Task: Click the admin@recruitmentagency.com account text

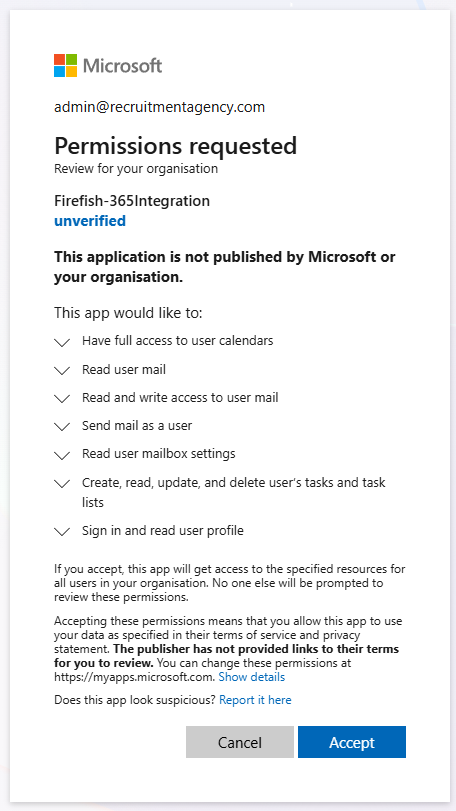Action: coord(159,107)
